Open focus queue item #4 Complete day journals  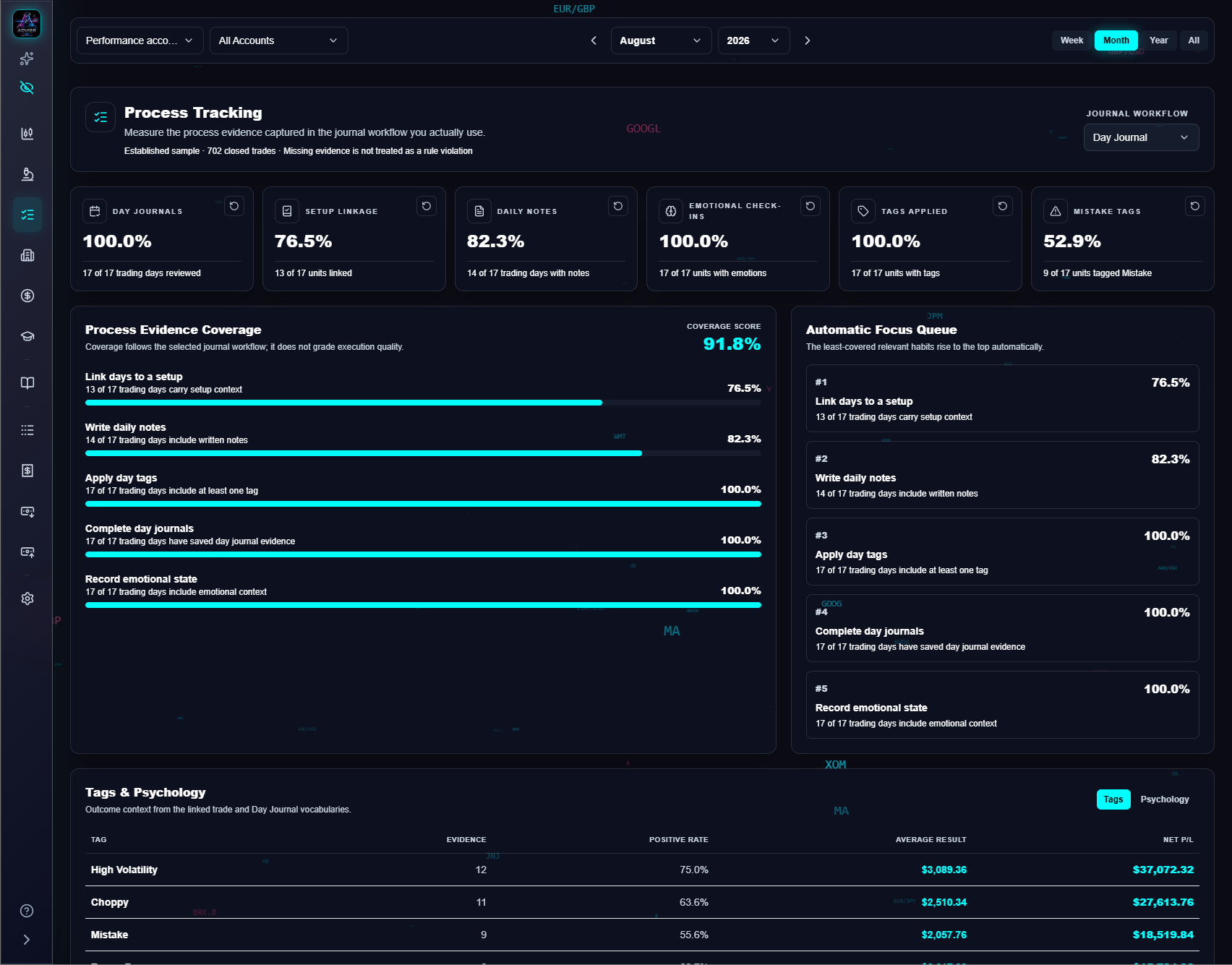click(x=1002, y=628)
